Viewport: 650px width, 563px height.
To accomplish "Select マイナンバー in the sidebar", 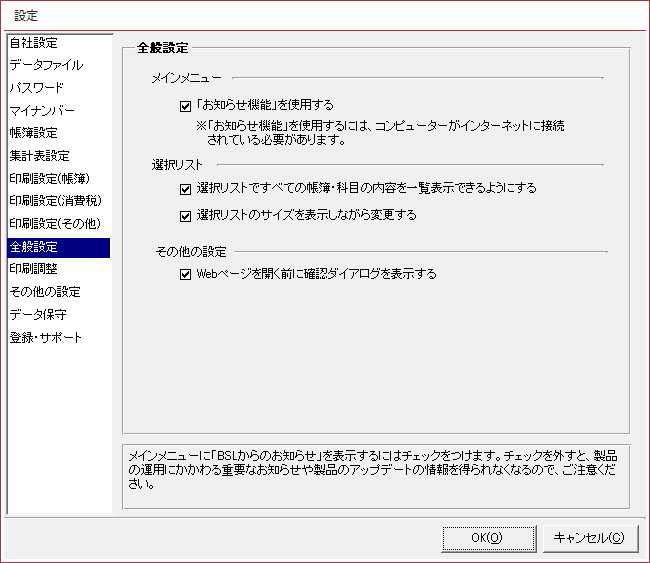I will point(42,110).
